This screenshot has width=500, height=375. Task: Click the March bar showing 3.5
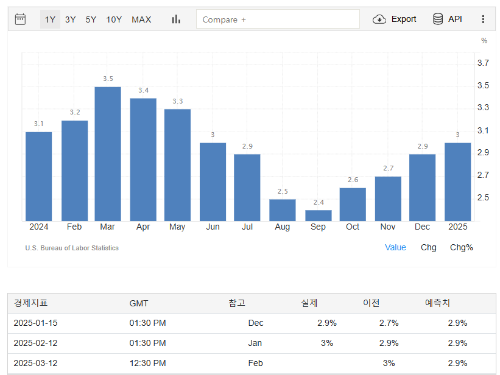[108, 154]
